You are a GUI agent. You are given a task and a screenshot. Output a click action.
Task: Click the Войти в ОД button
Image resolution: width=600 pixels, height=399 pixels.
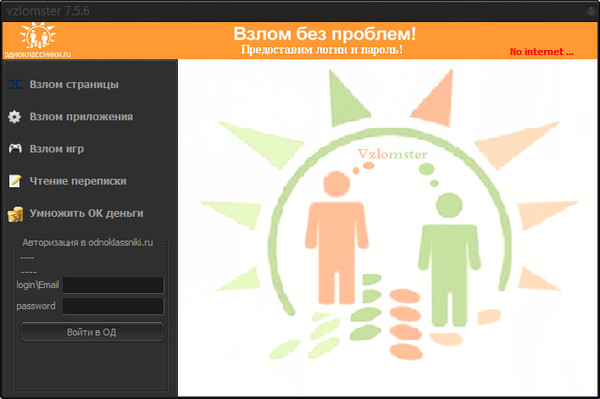tap(92, 332)
